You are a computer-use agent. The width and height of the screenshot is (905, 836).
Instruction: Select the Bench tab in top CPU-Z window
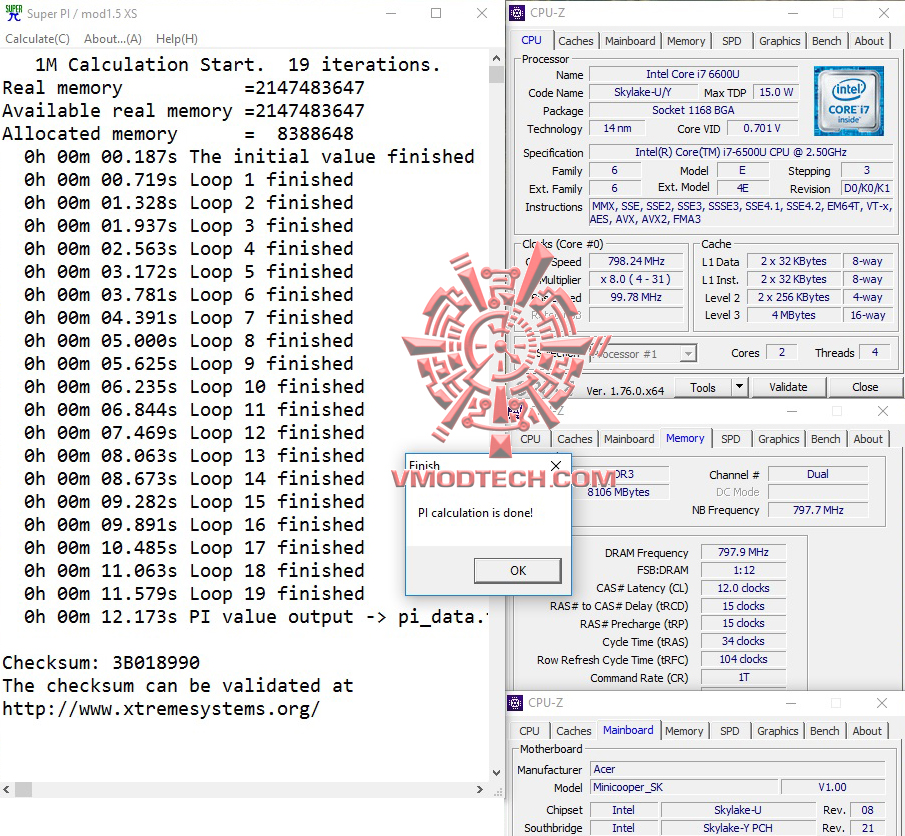pyautogui.click(x=827, y=41)
